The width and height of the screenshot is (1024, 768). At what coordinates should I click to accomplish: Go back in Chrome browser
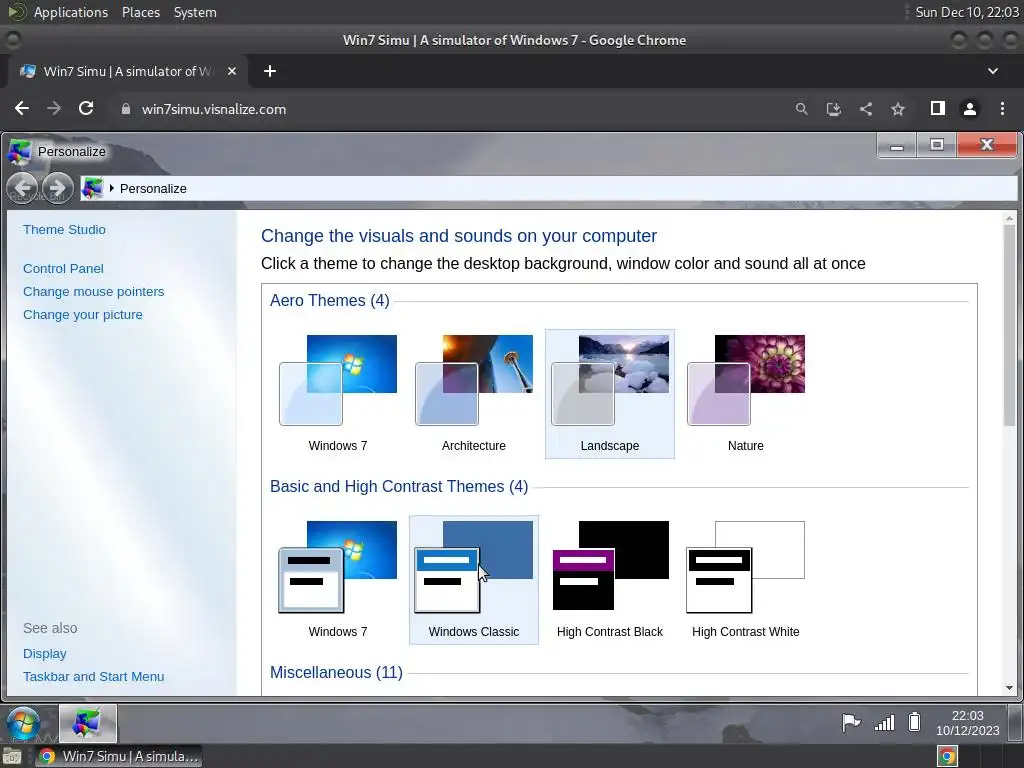[x=22, y=108]
